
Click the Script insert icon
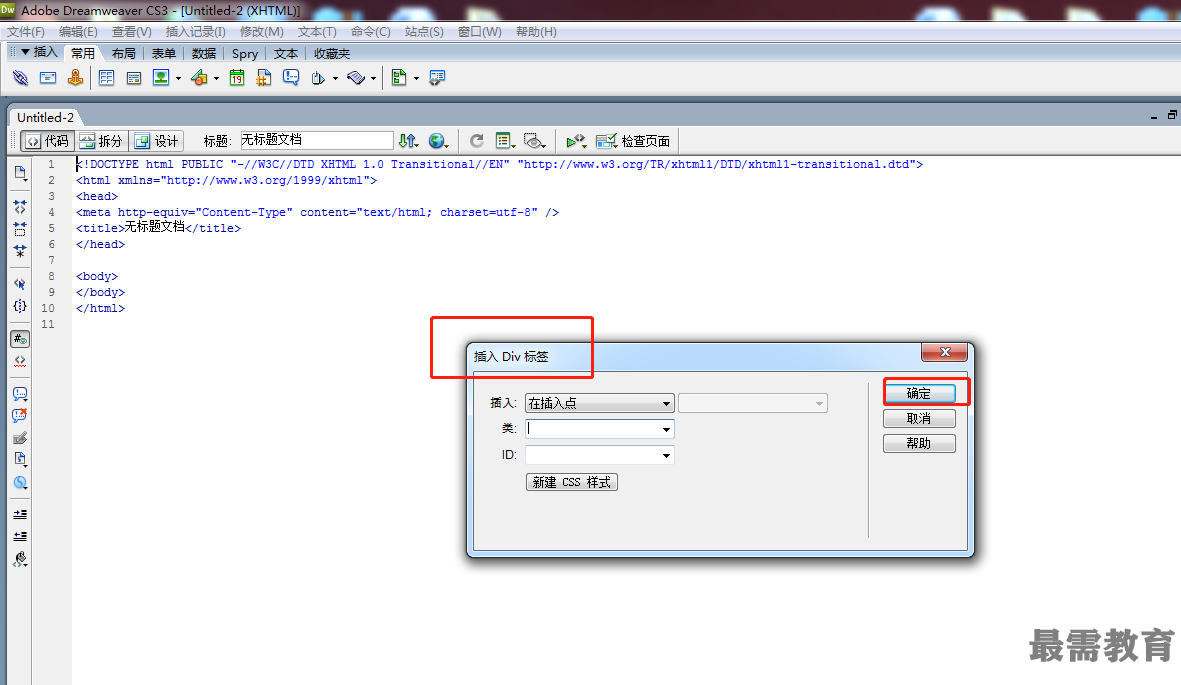point(356,78)
